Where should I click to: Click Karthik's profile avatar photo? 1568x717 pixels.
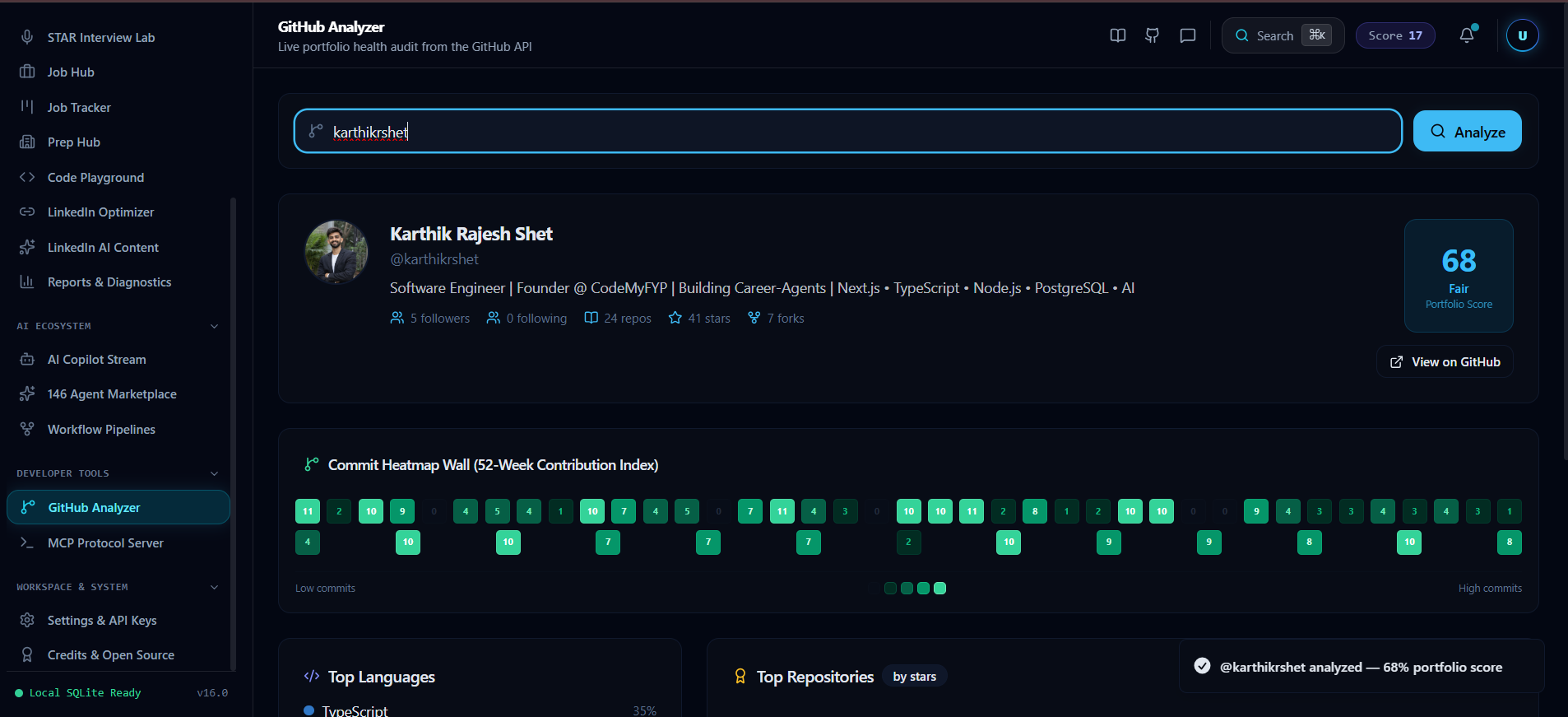point(336,252)
